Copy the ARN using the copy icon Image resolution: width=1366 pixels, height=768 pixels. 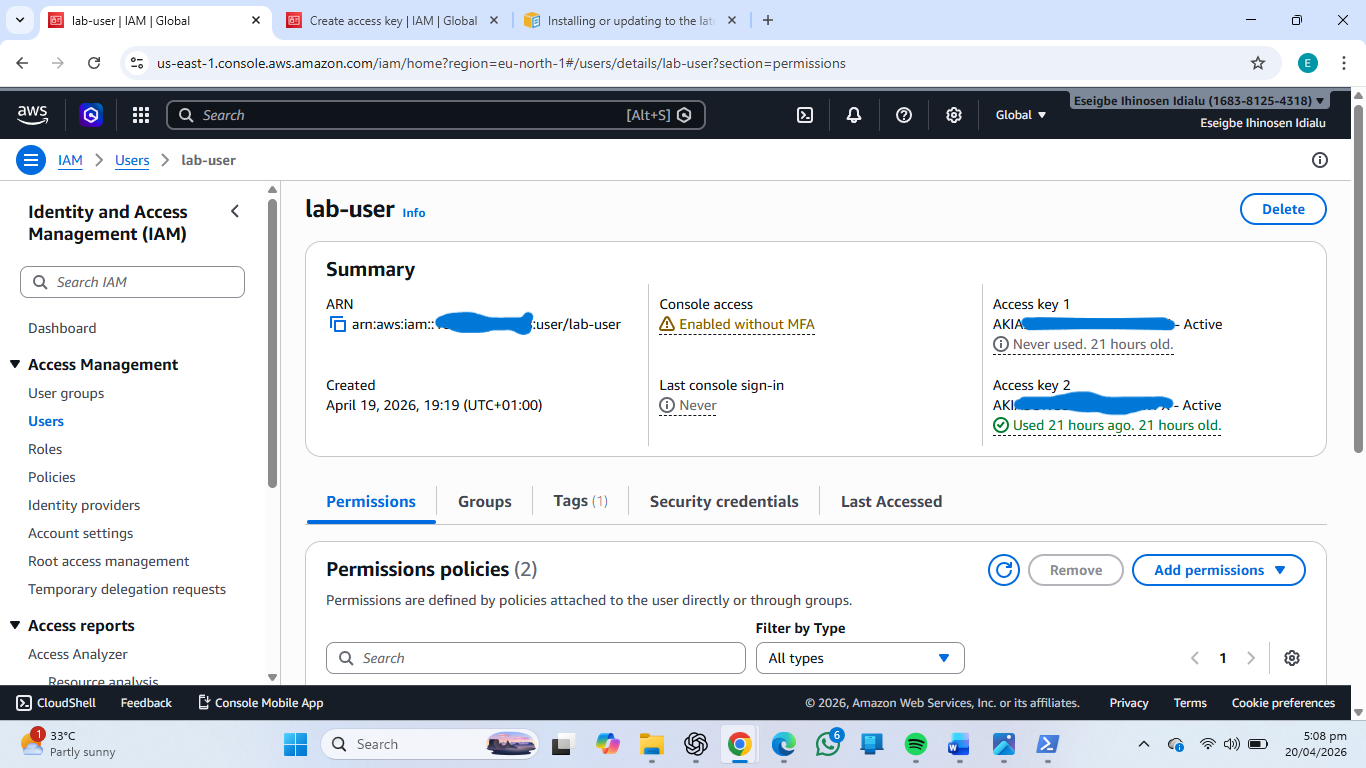tap(338, 324)
